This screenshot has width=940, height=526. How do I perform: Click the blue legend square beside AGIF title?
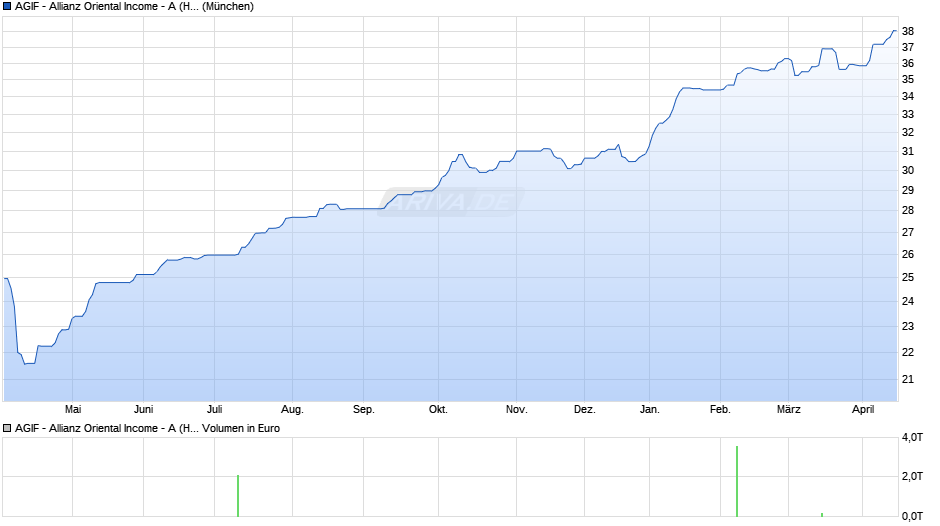7,7
